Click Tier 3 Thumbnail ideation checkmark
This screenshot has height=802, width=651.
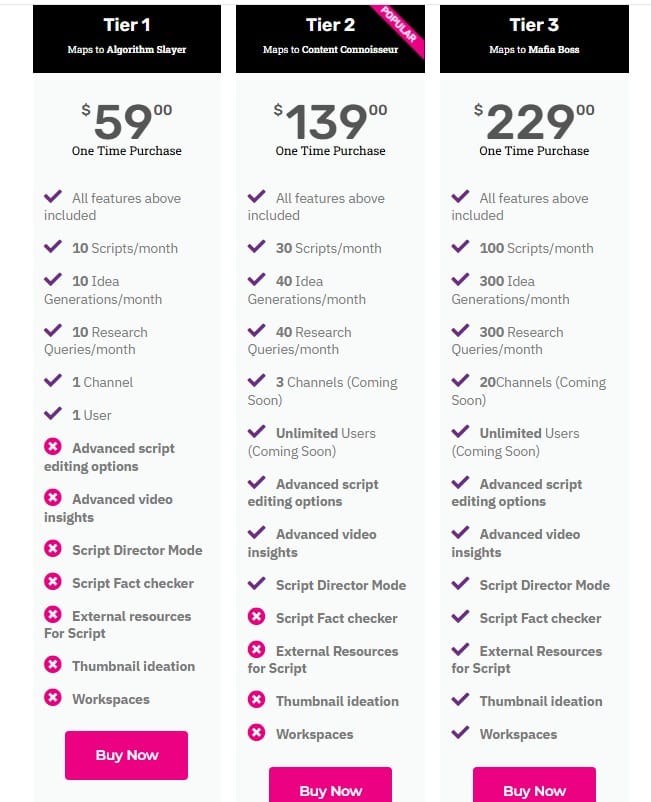click(460, 700)
